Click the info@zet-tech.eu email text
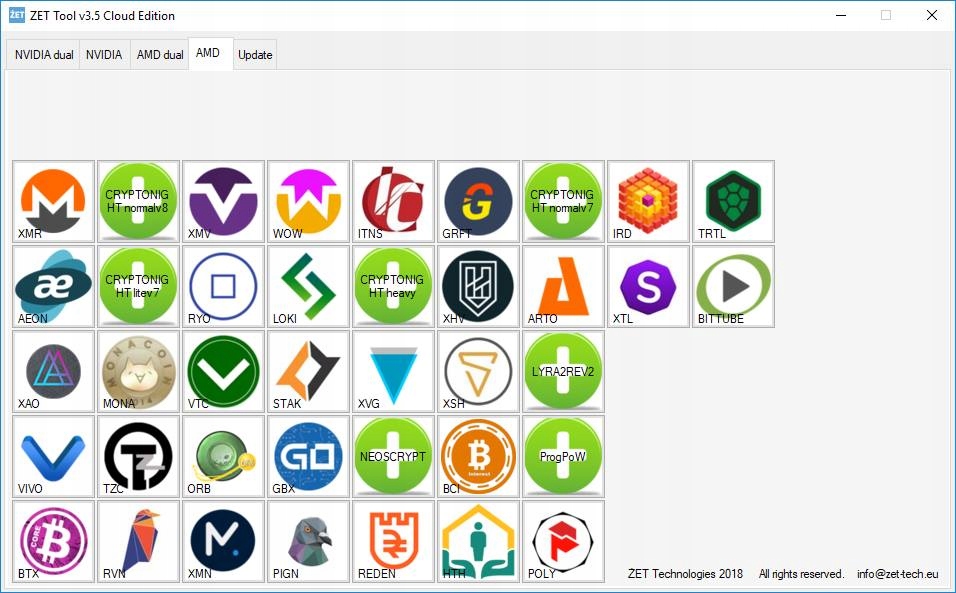The width and height of the screenshot is (956, 593). [x=897, y=573]
